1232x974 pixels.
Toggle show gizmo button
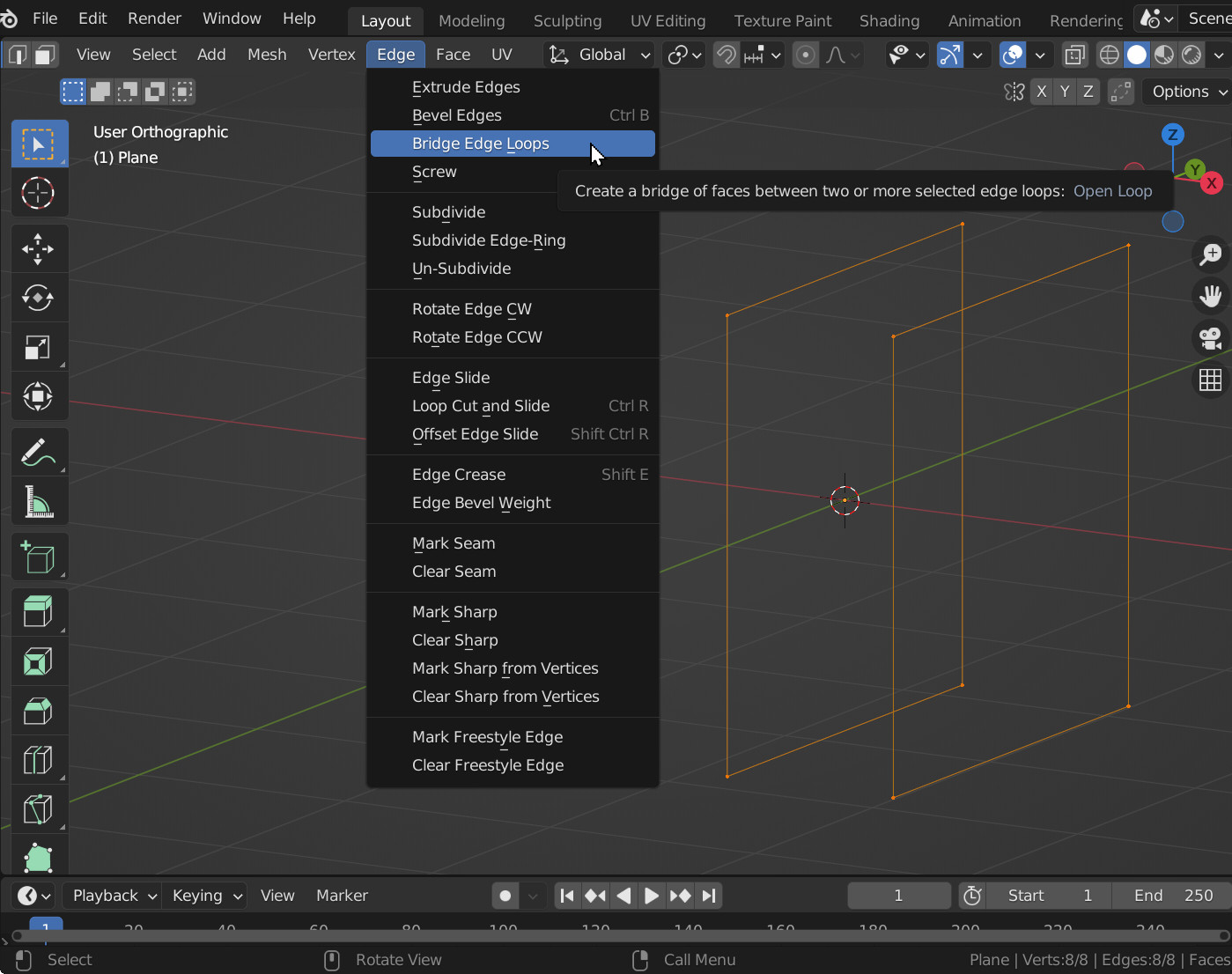[x=950, y=55]
